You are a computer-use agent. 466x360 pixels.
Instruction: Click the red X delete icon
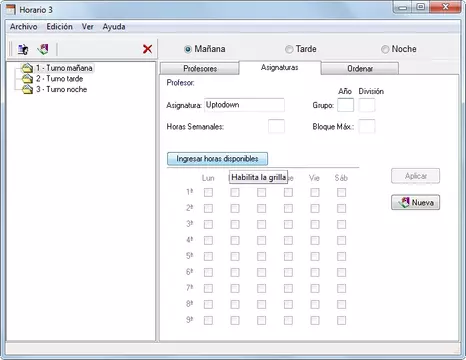click(x=147, y=49)
